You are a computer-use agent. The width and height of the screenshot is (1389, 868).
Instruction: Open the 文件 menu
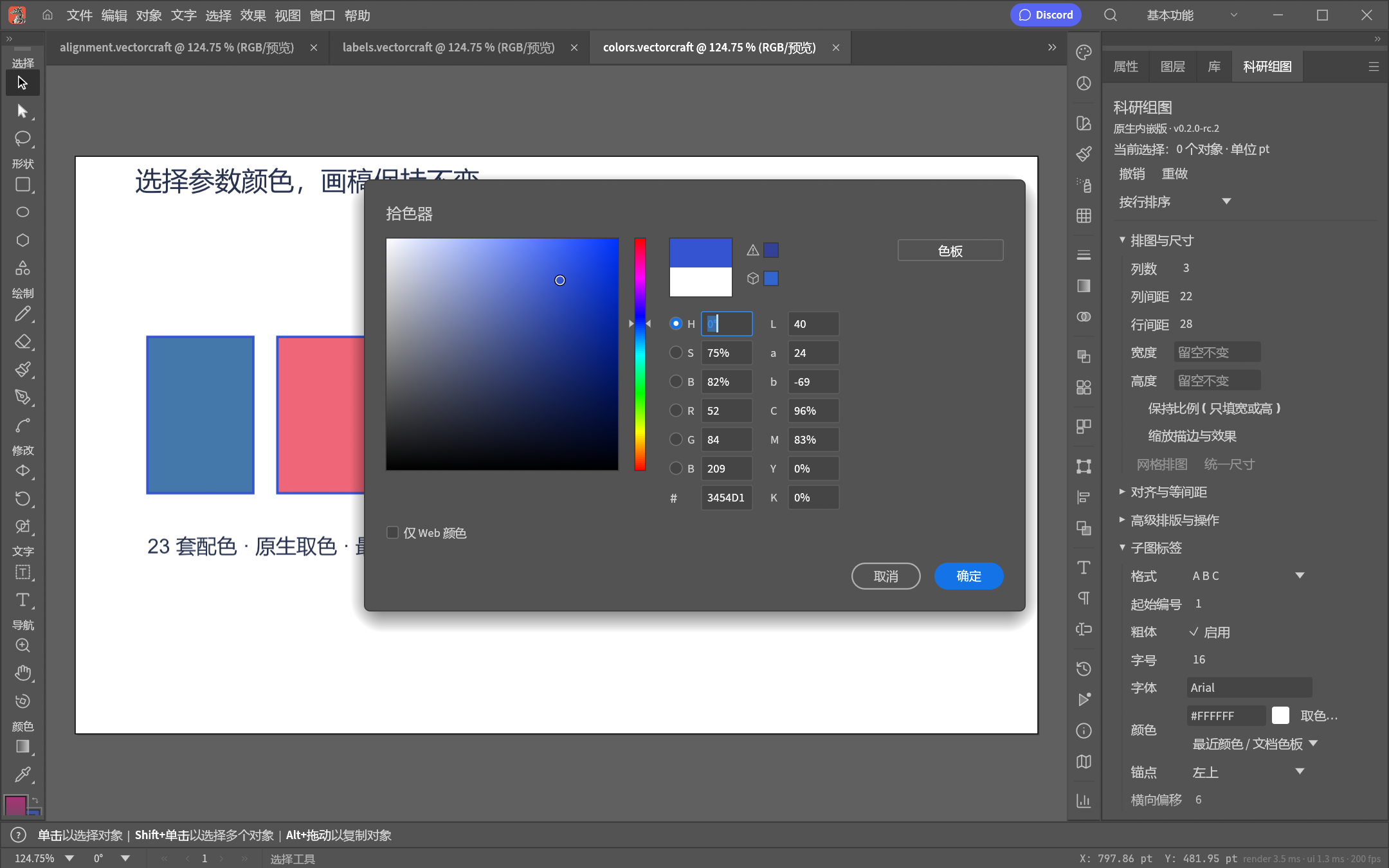[80, 15]
